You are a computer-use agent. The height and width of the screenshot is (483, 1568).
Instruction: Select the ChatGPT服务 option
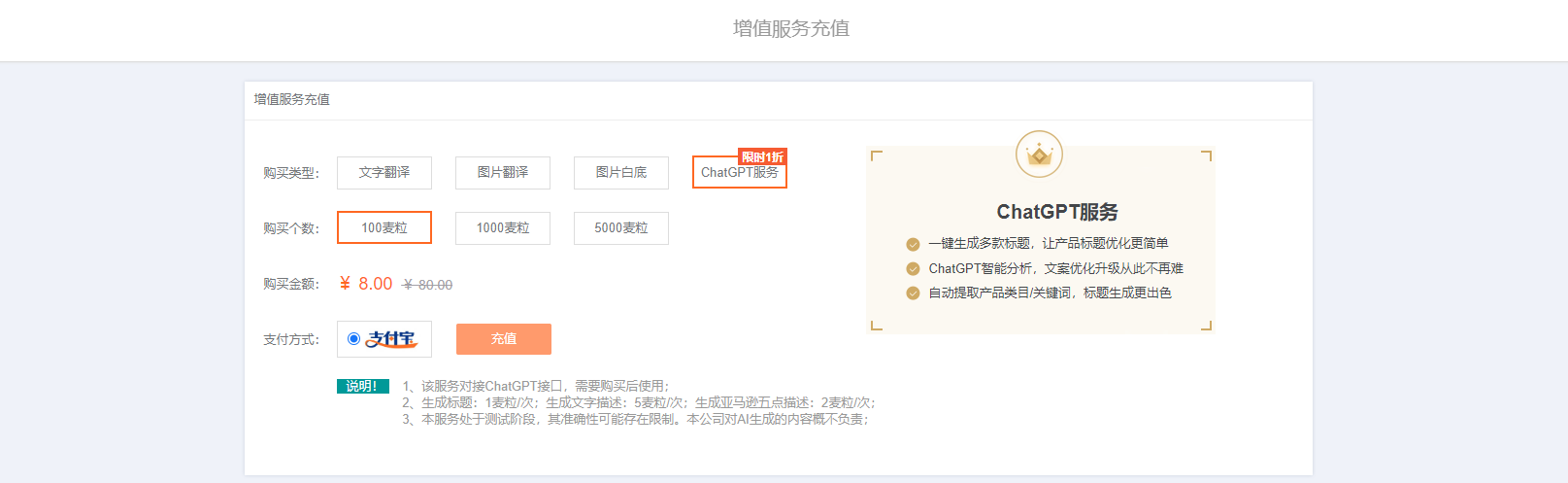(x=740, y=172)
